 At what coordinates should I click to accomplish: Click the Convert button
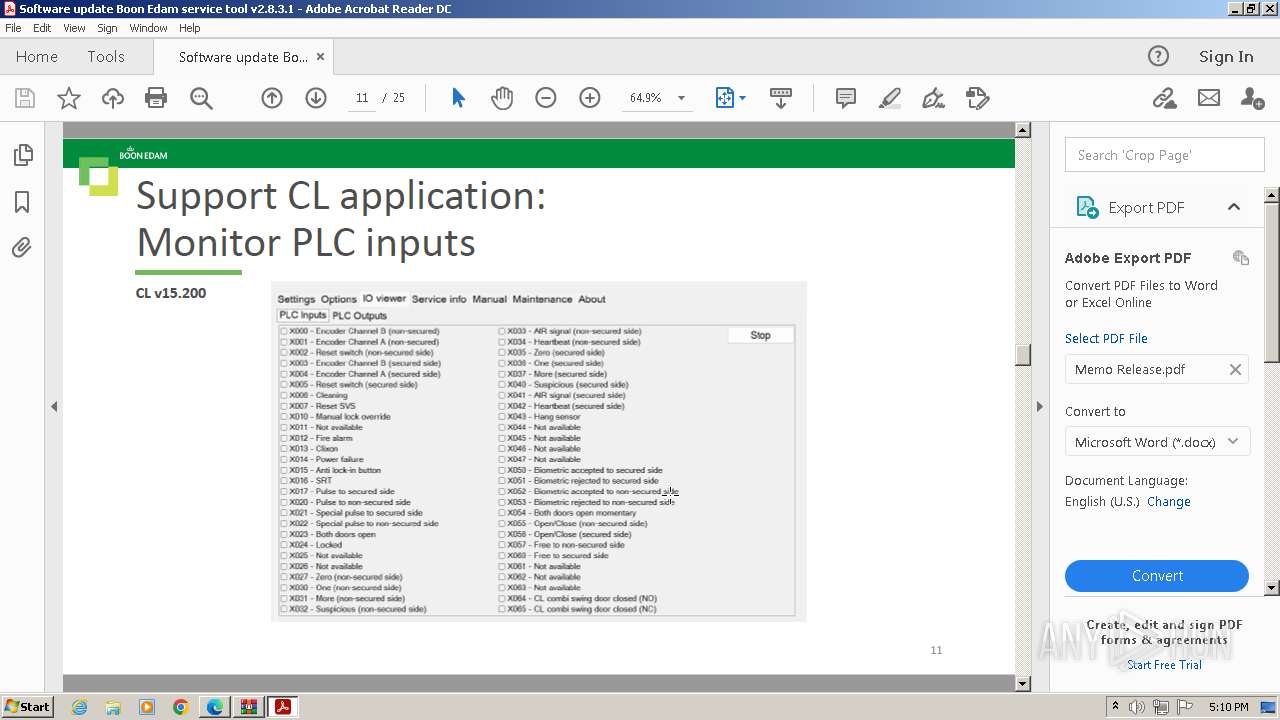[x=1157, y=576]
